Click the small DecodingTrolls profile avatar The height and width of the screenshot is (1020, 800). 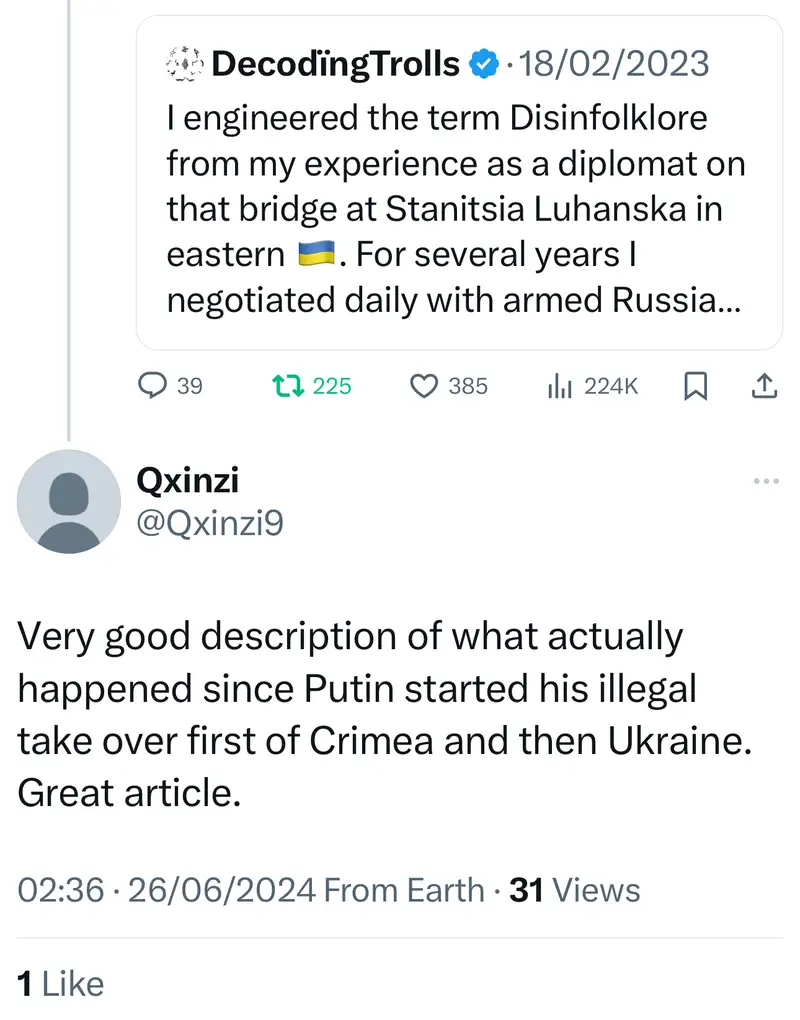183,64
